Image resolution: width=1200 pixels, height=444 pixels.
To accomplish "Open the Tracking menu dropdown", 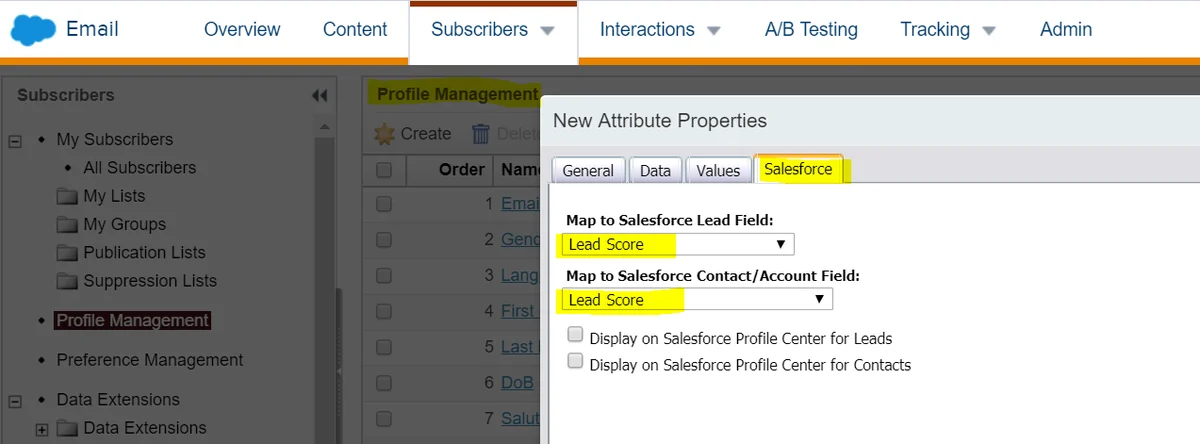I will click(989, 31).
